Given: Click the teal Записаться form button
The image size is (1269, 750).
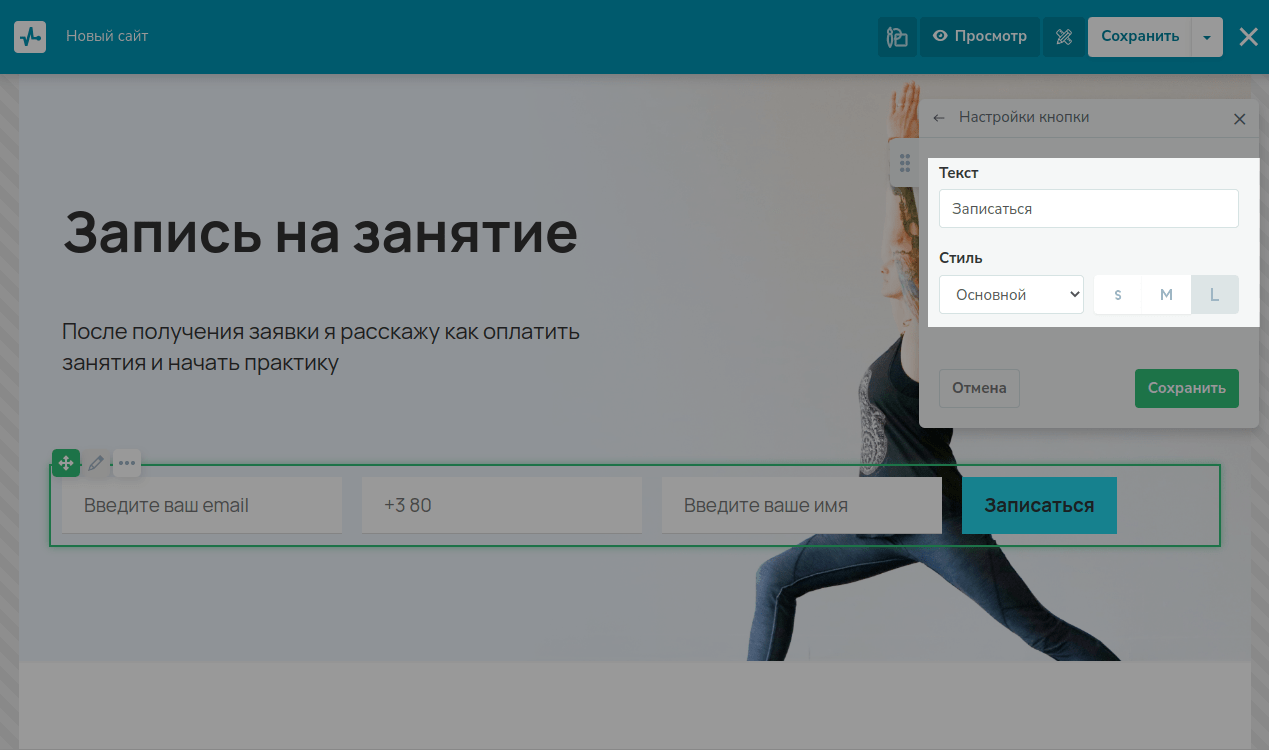Looking at the screenshot, I should pyautogui.click(x=1039, y=505).
